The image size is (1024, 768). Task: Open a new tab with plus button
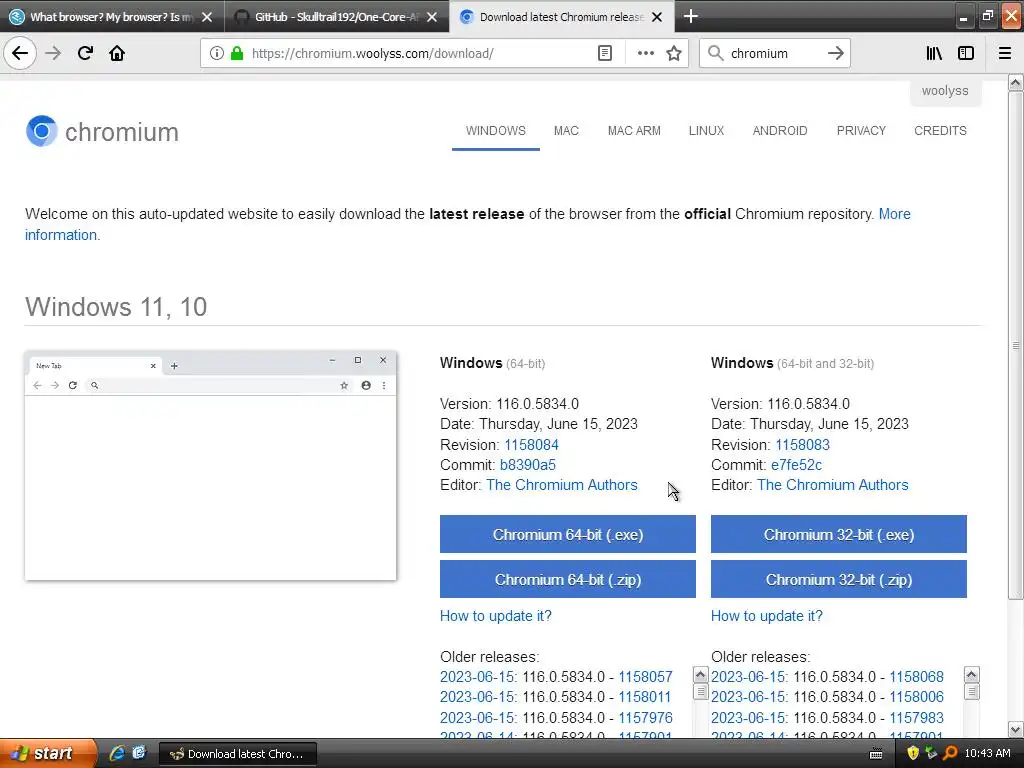690,16
